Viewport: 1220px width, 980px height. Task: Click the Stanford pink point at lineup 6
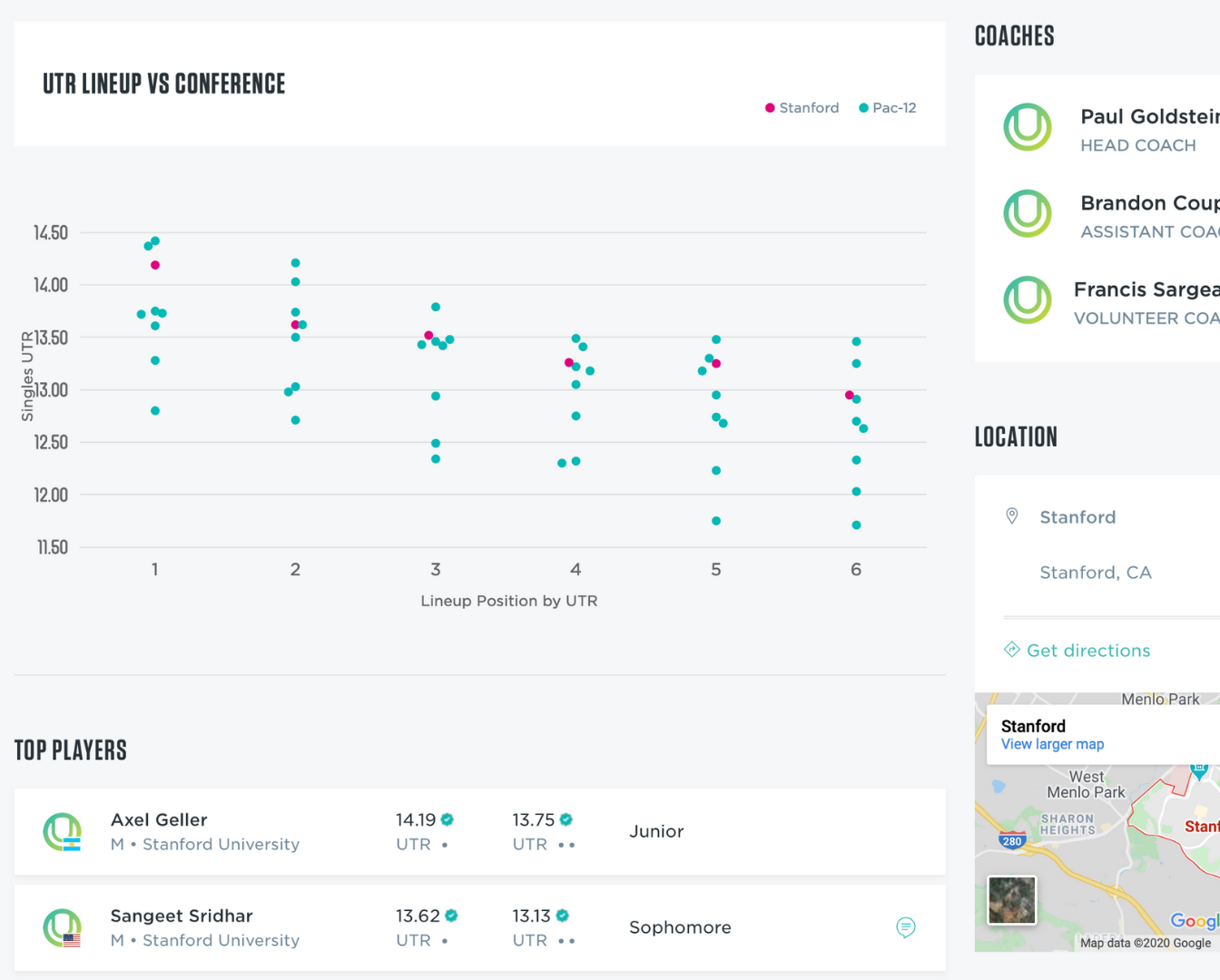pyautogui.click(x=850, y=396)
